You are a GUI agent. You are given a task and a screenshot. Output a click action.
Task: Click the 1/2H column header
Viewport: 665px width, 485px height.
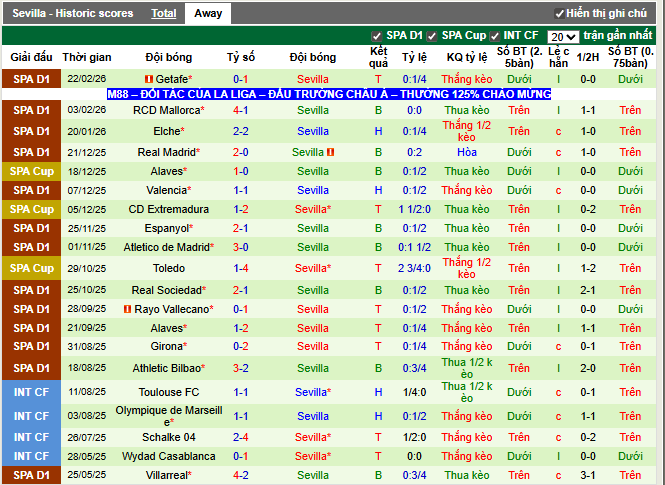tap(588, 57)
